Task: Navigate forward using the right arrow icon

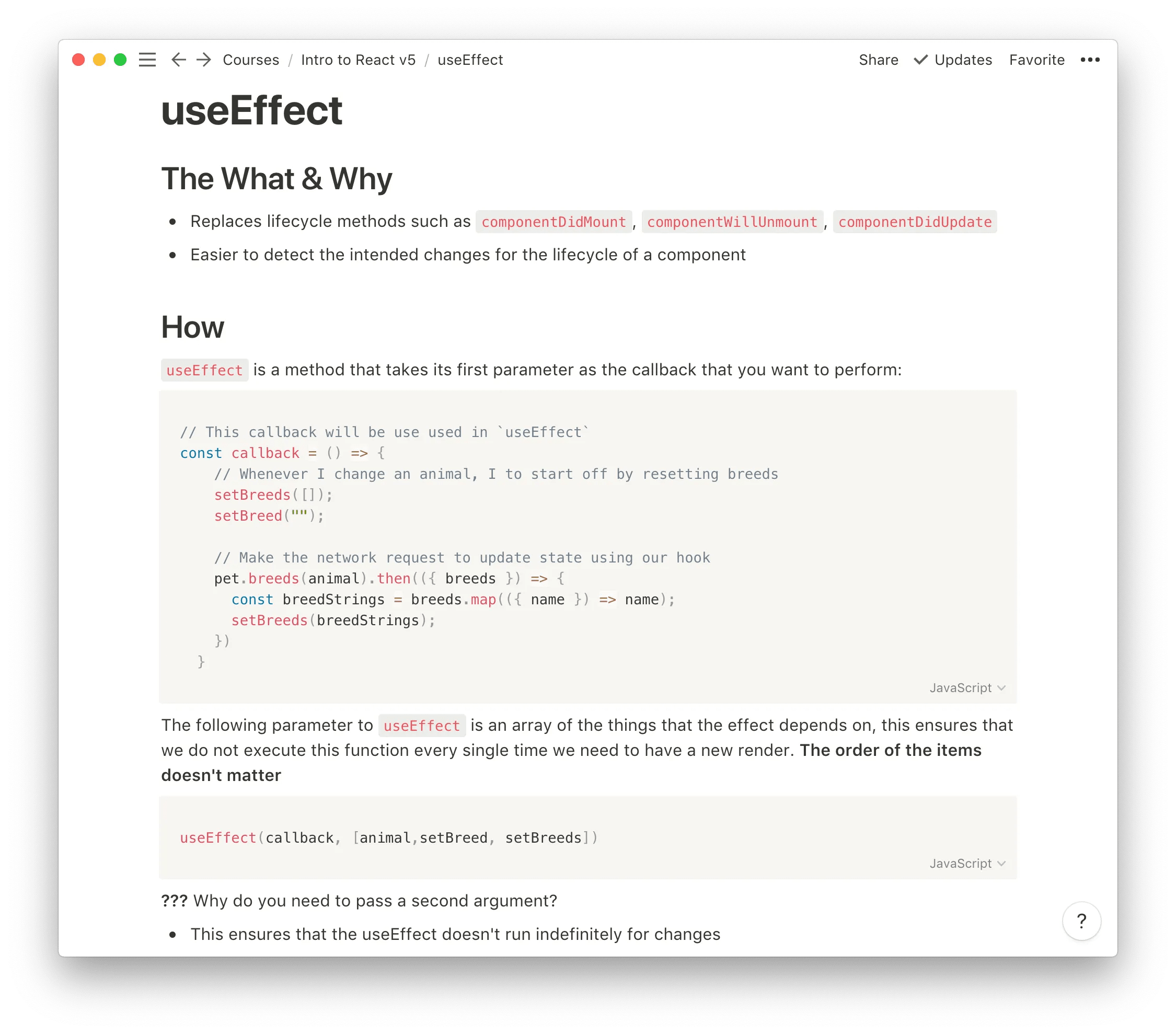Action: [203, 60]
